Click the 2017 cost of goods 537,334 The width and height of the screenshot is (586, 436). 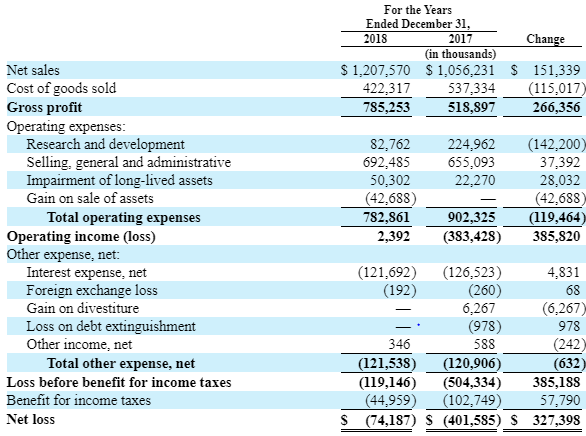(471, 89)
